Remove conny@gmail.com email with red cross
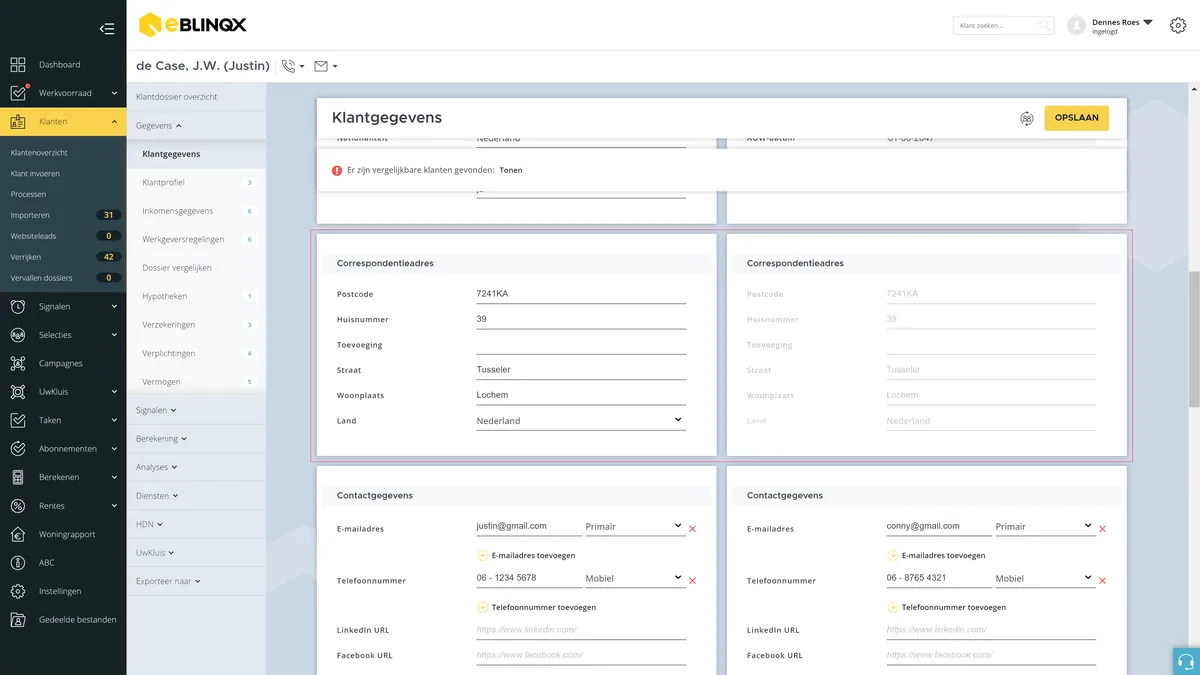 pos(1103,528)
